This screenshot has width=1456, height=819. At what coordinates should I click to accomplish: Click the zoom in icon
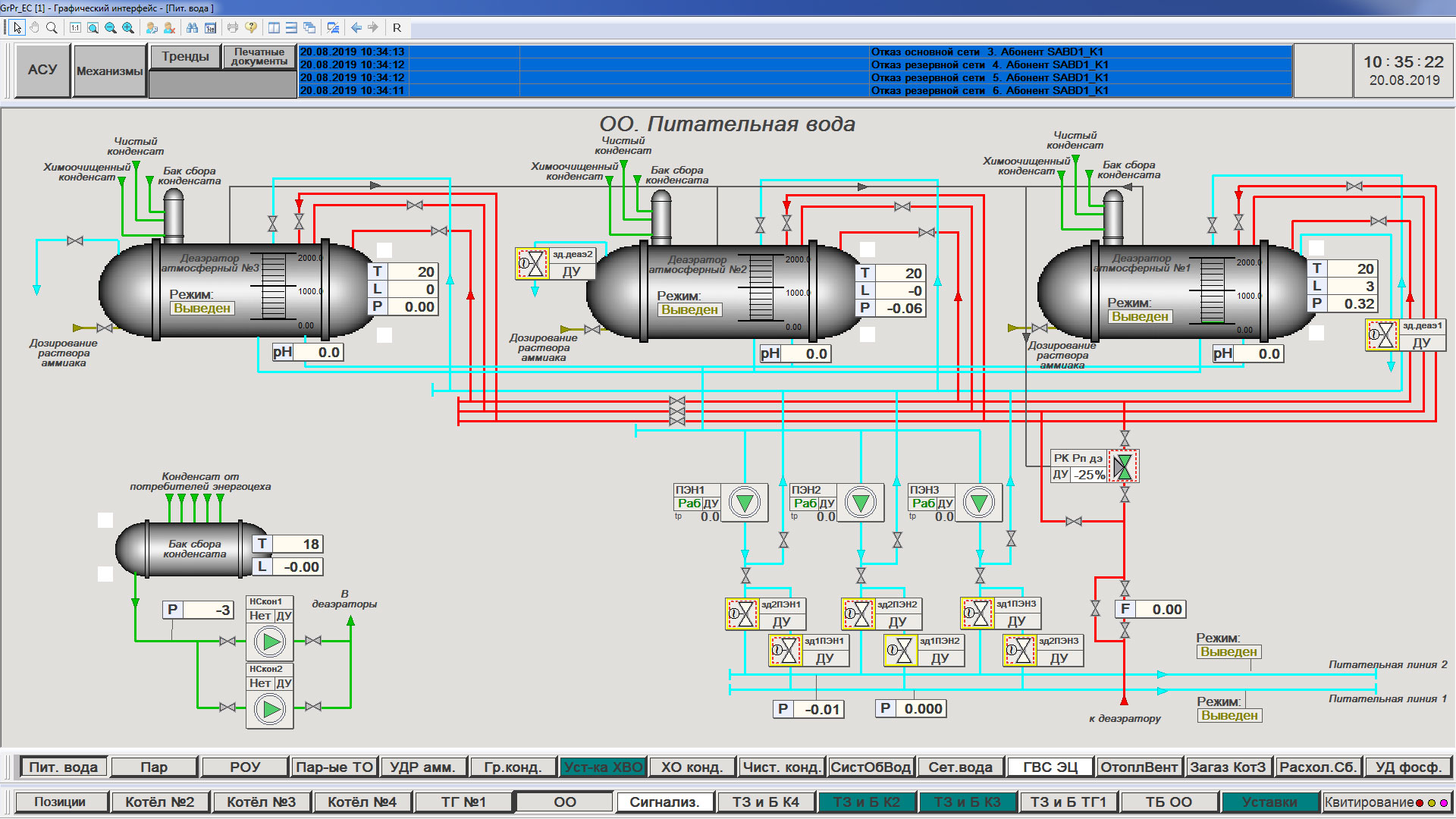[128, 28]
